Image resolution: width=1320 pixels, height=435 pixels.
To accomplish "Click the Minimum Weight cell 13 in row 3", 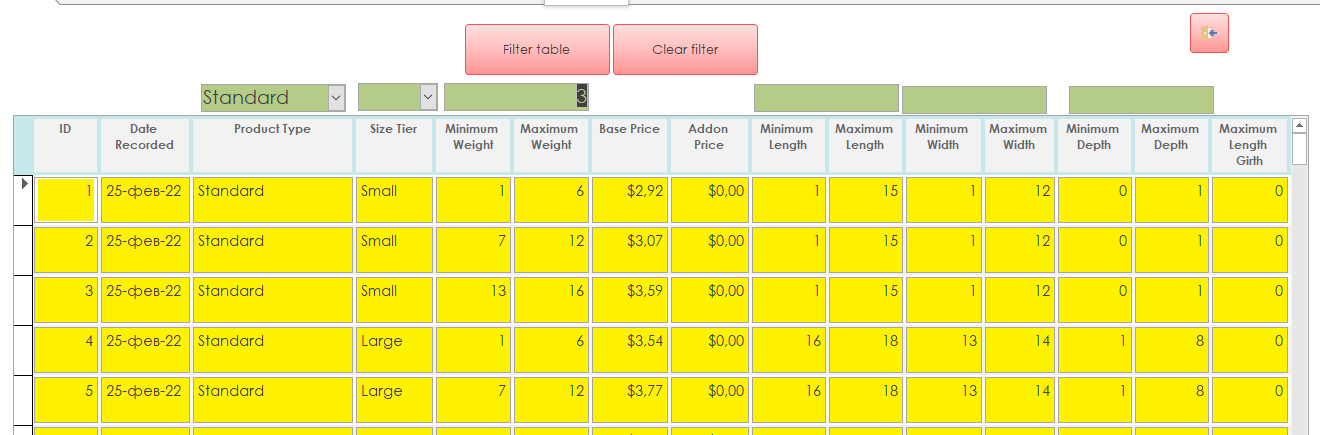I will 474,300.
